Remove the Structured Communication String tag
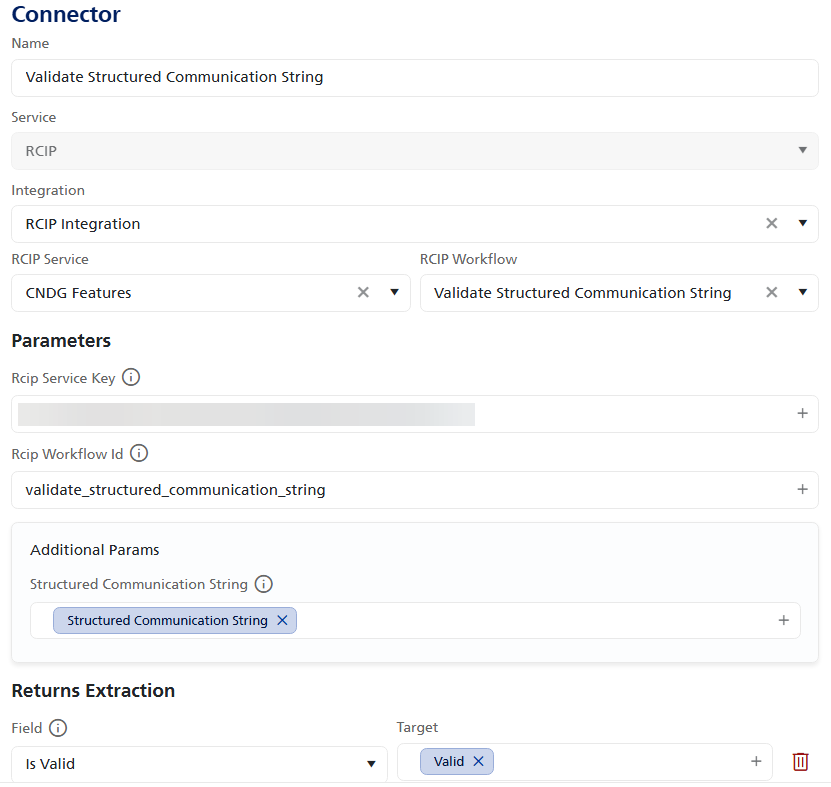Screen dimensions: 831x787 282,621
